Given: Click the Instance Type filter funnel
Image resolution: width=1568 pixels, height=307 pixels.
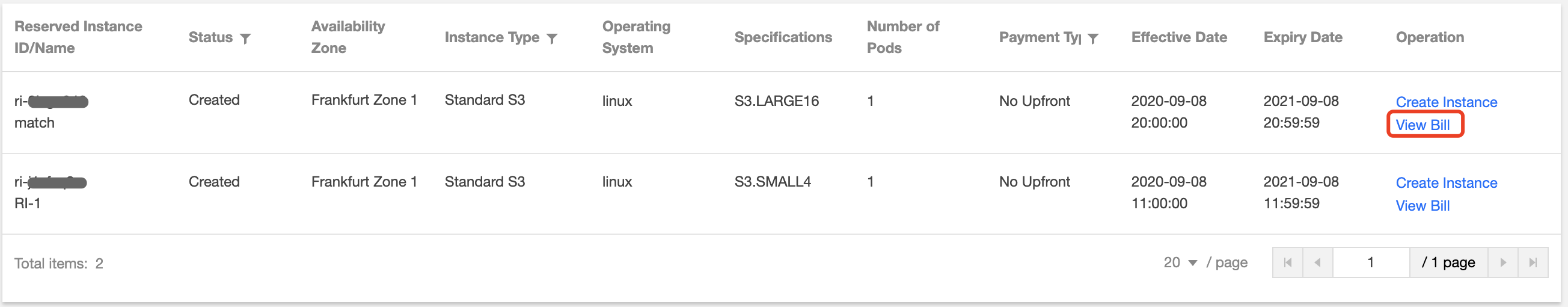Looking at the screenshot, I should (x=552, y=39).
